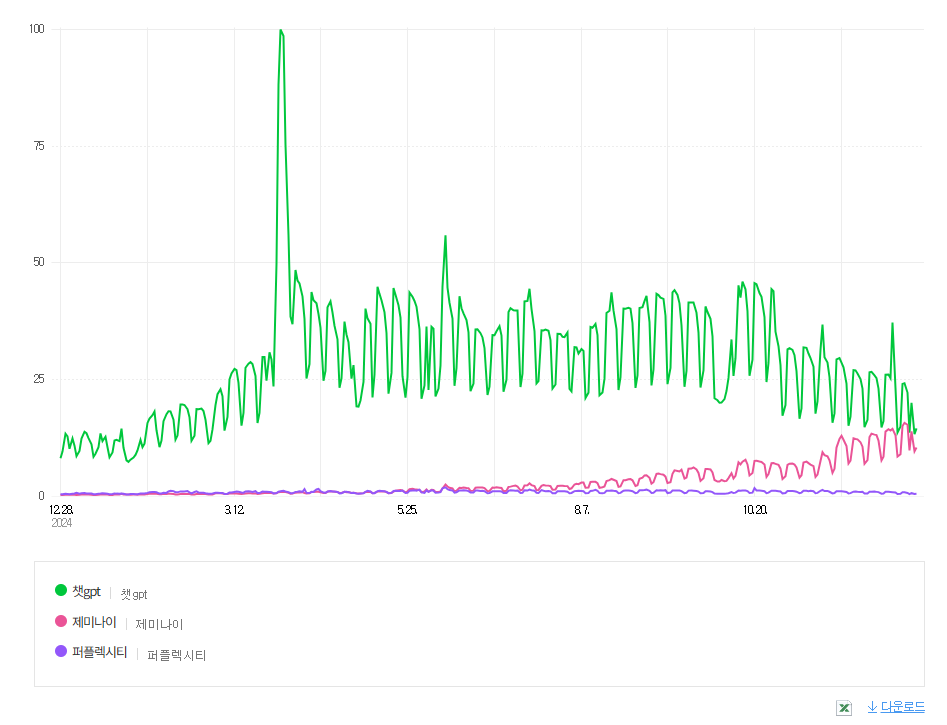Image resolution: width=947 pixels, height=725 pixels.
Task: Click the 100 value on y-axis
Action: [x=37, y=29]
